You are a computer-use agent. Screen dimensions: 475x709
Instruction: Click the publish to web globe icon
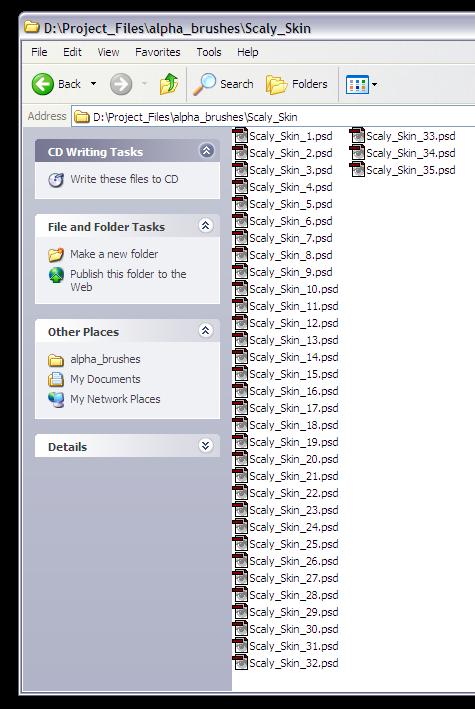pyautogui.click(x=56, y=275)
